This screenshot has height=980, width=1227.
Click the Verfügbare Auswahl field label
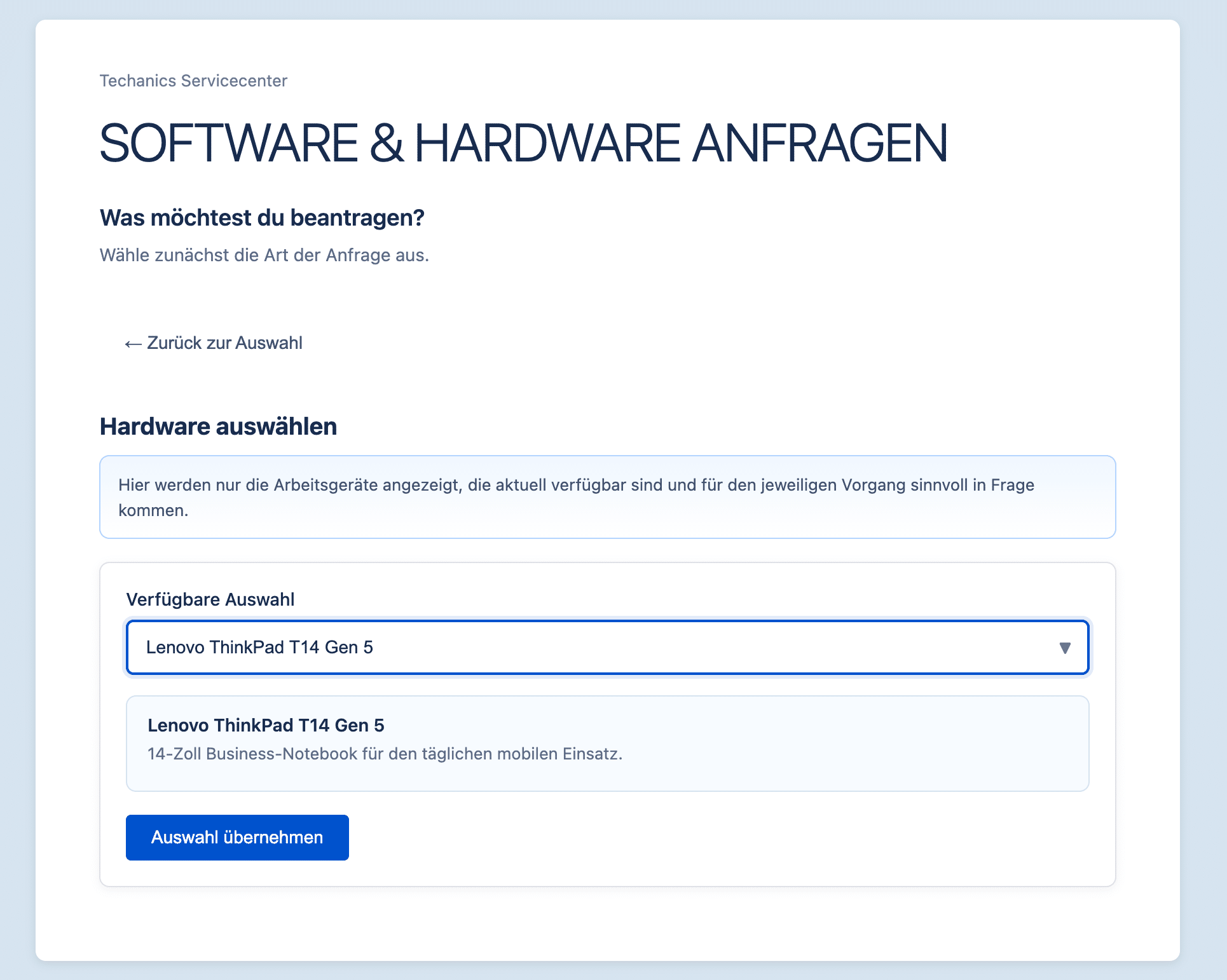pos(210,599)
